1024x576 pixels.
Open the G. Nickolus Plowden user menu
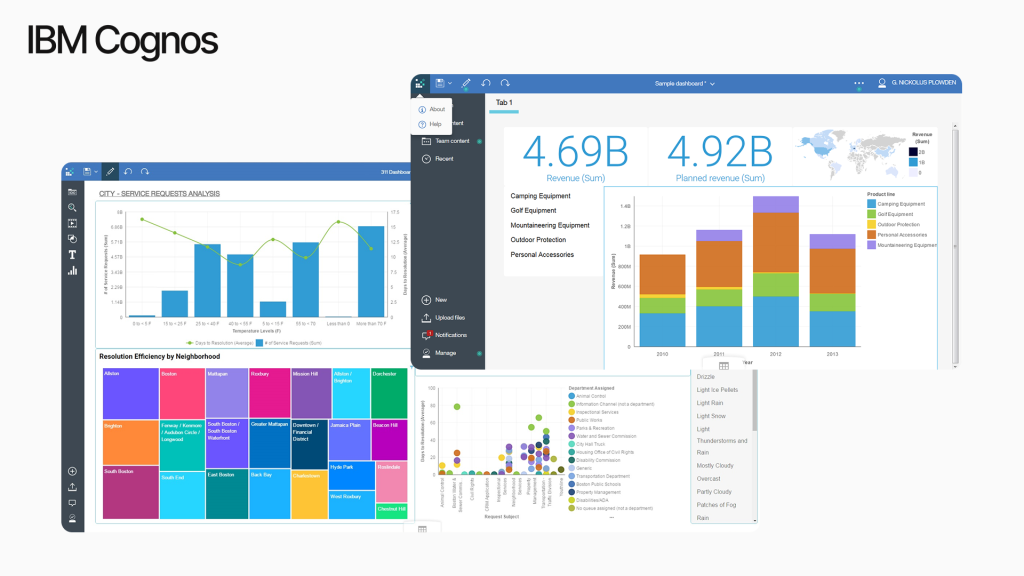[x=918, y=83]
